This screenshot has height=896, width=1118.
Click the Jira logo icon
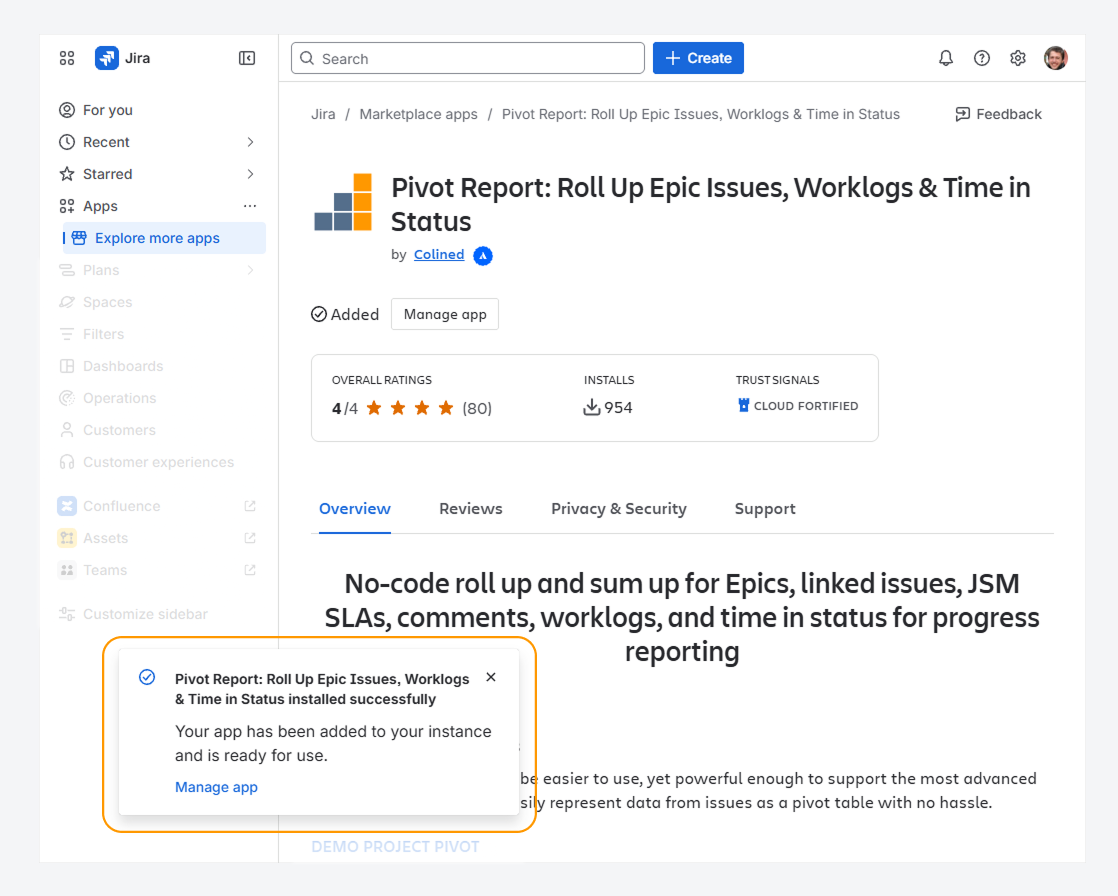pyautogui.click(x=107, y=58)
